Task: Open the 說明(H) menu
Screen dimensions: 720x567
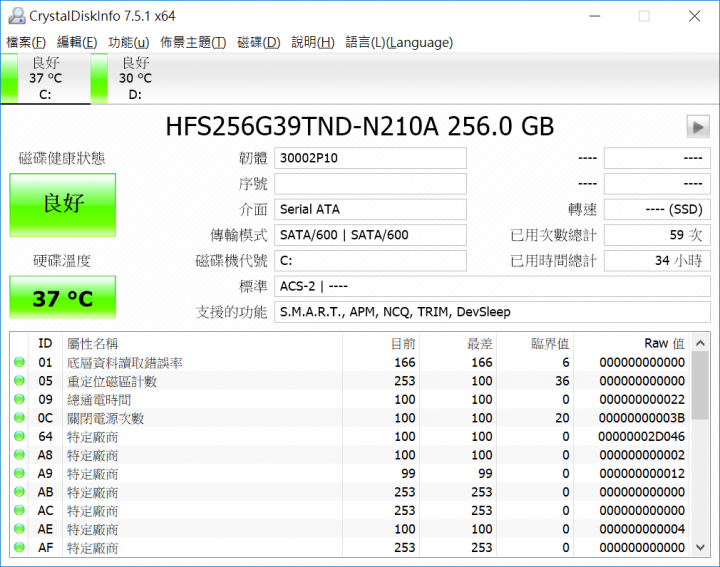Action: coord(313,43)
